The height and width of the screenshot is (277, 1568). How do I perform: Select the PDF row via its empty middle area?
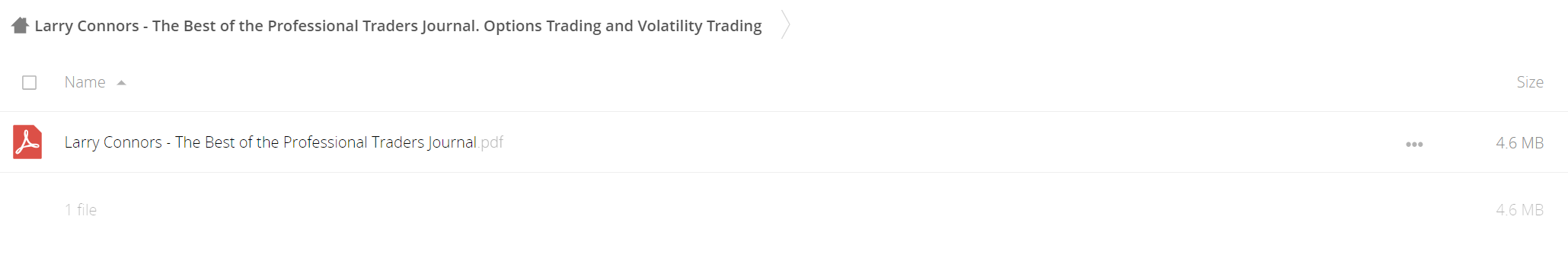coord(952,142)
